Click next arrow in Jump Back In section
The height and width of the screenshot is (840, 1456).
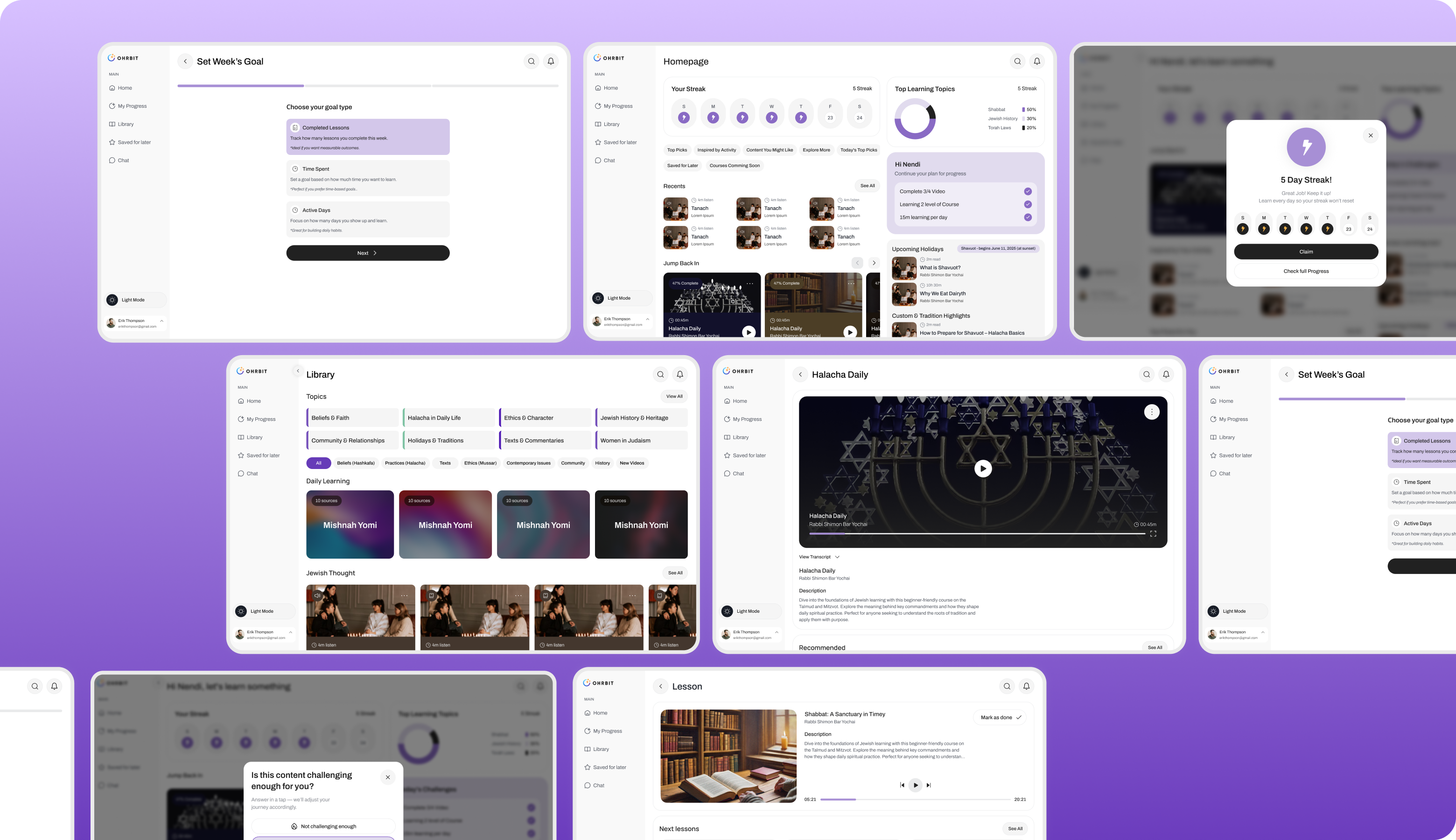(874, 263)
